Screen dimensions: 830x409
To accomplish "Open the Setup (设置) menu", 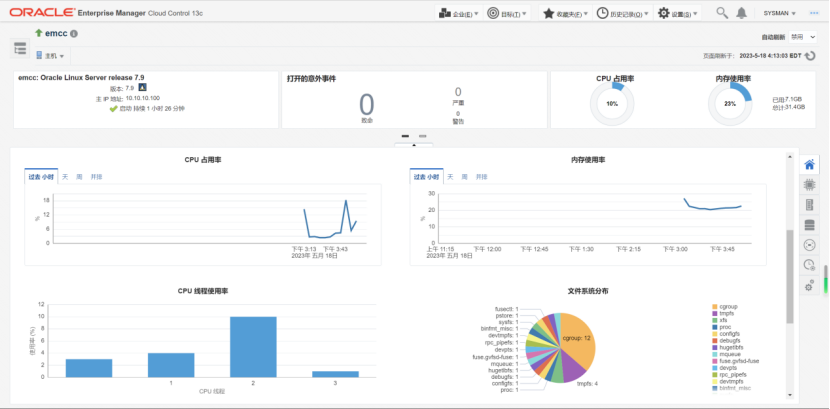I will pyautogui.click(x=678, y=13).
